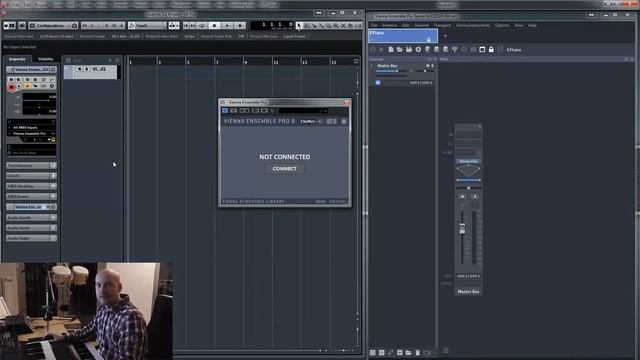Expand the Audio Fader inspector section
Screen dimensions: 640x360
coord(31,238)
